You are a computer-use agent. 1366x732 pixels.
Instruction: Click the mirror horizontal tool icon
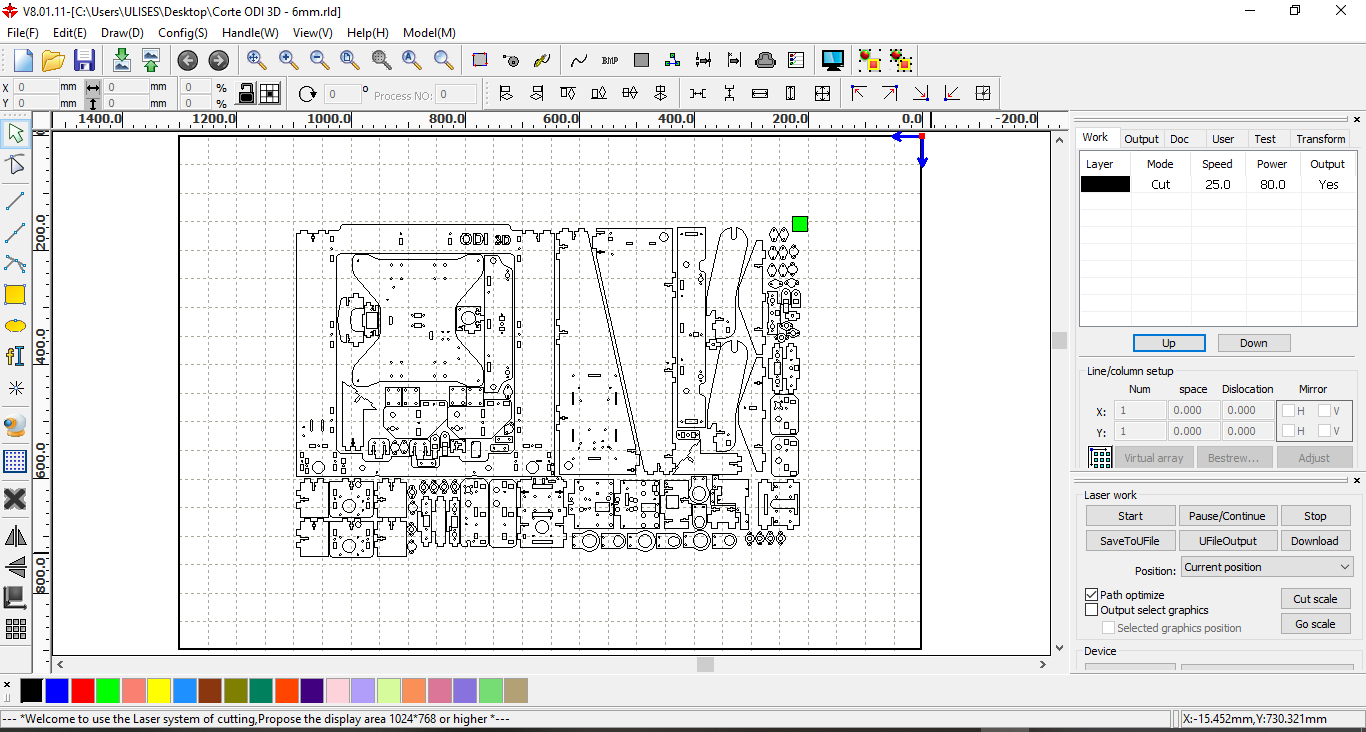(x=15, y=536)
